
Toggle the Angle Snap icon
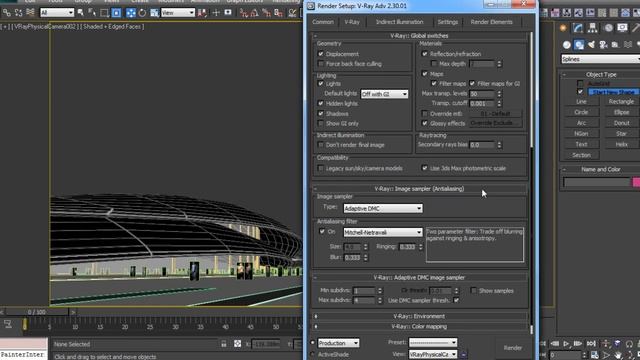(255, 13)
